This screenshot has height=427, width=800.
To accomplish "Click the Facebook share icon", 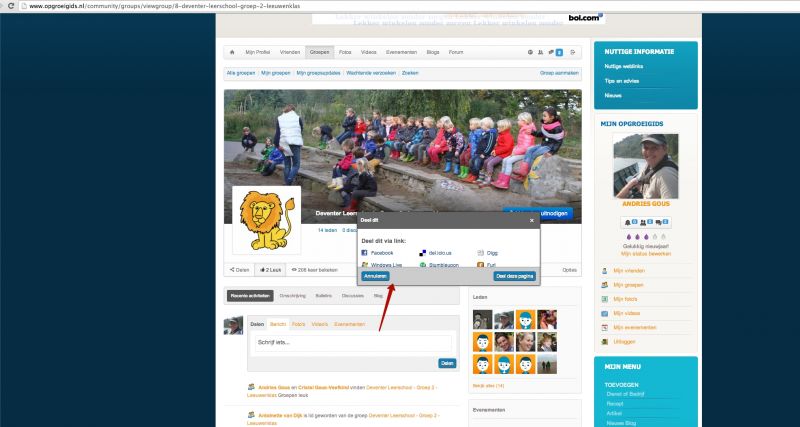I will coord(365,254).
